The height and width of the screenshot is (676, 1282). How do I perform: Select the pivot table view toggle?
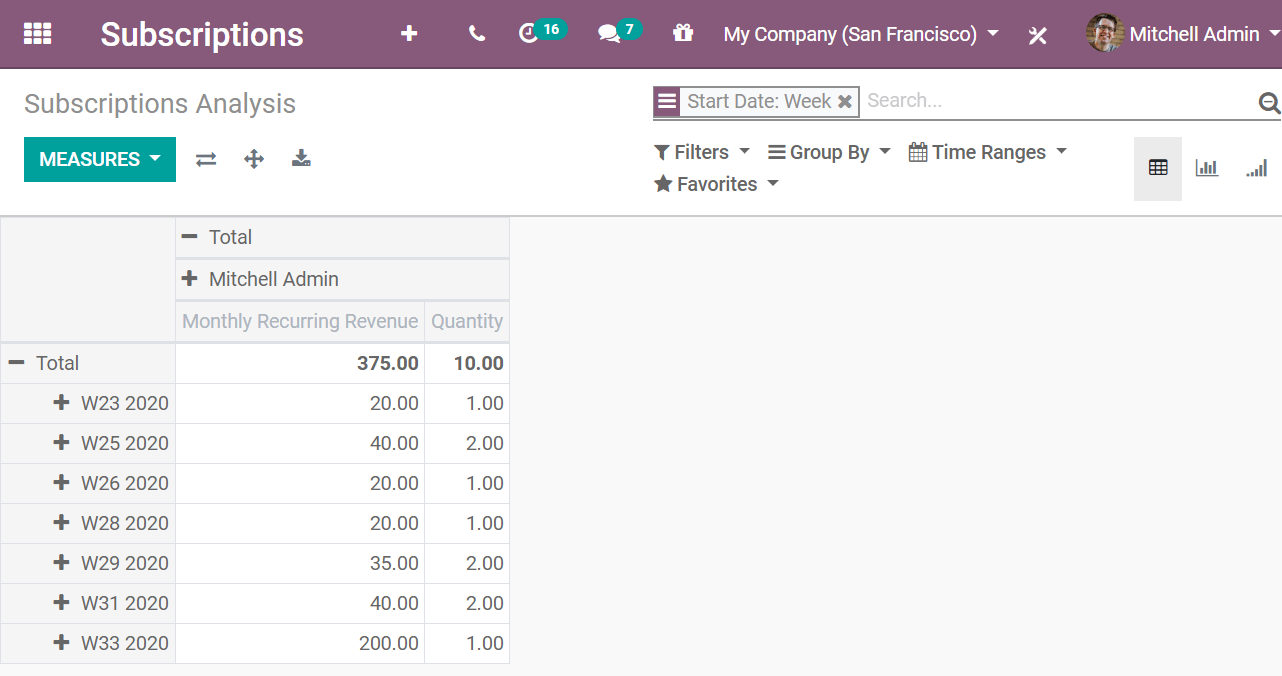tap(1158, 168)
